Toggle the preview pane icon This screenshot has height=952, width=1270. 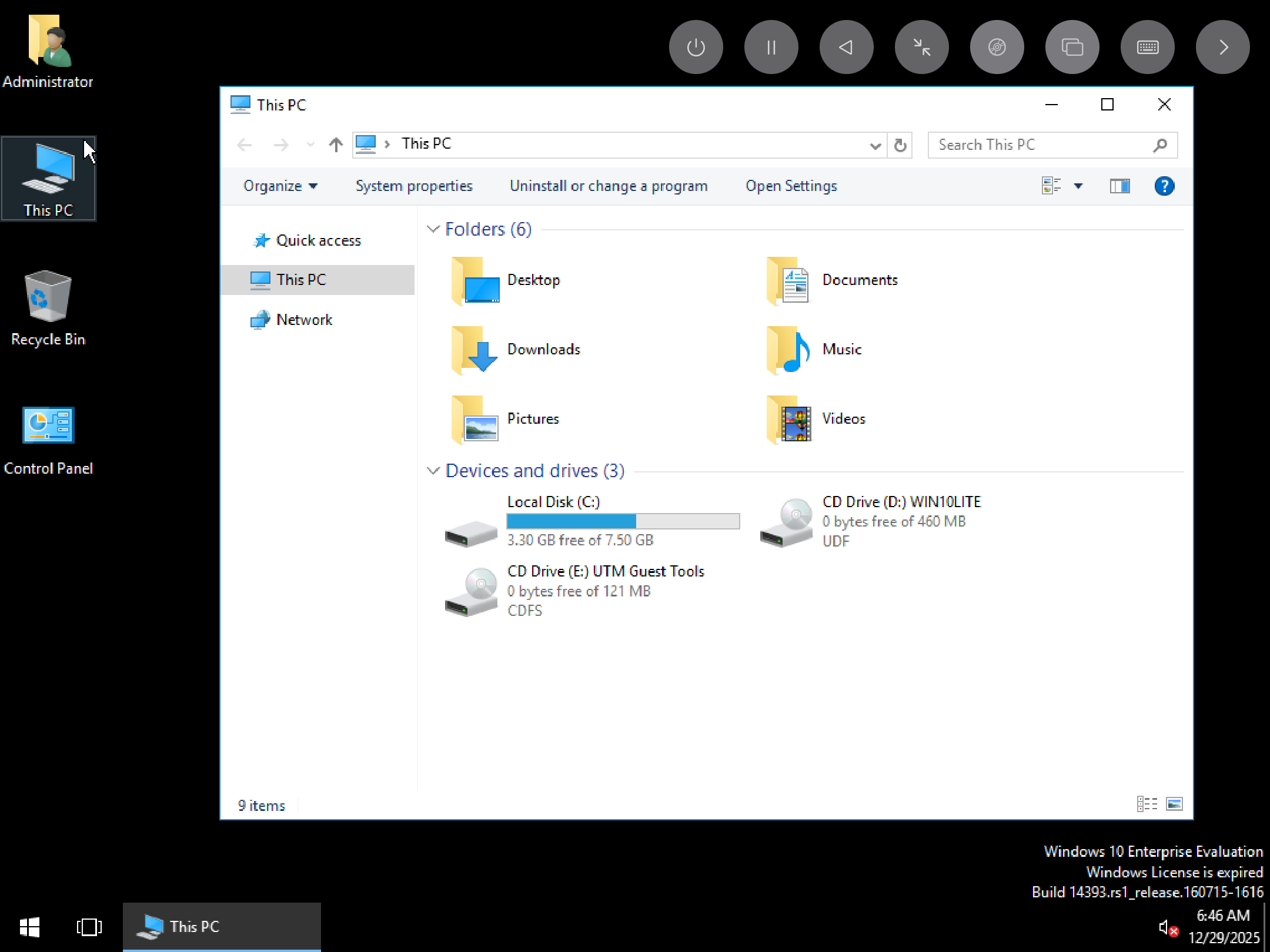1119,186
